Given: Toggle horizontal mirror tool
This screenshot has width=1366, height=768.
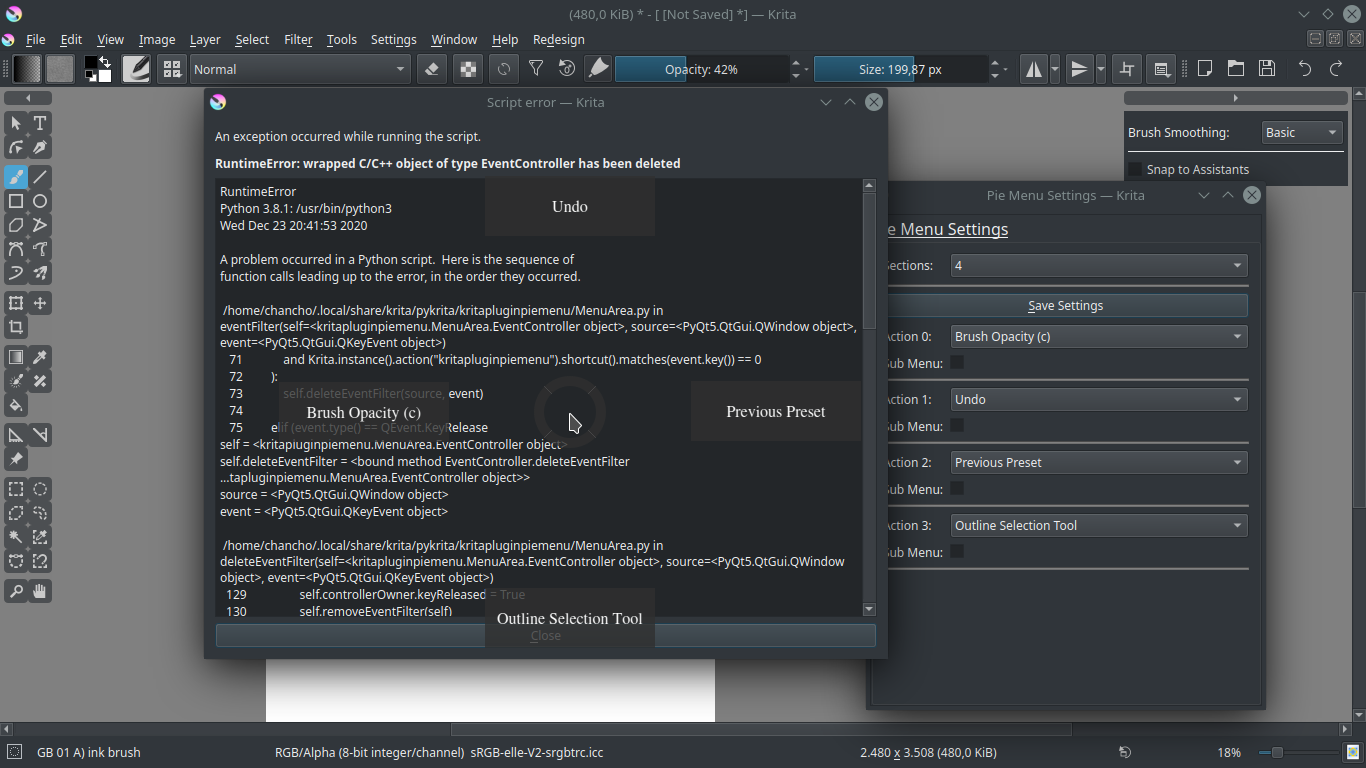Looking at the screenshot, I should [x=1033, y=69].
